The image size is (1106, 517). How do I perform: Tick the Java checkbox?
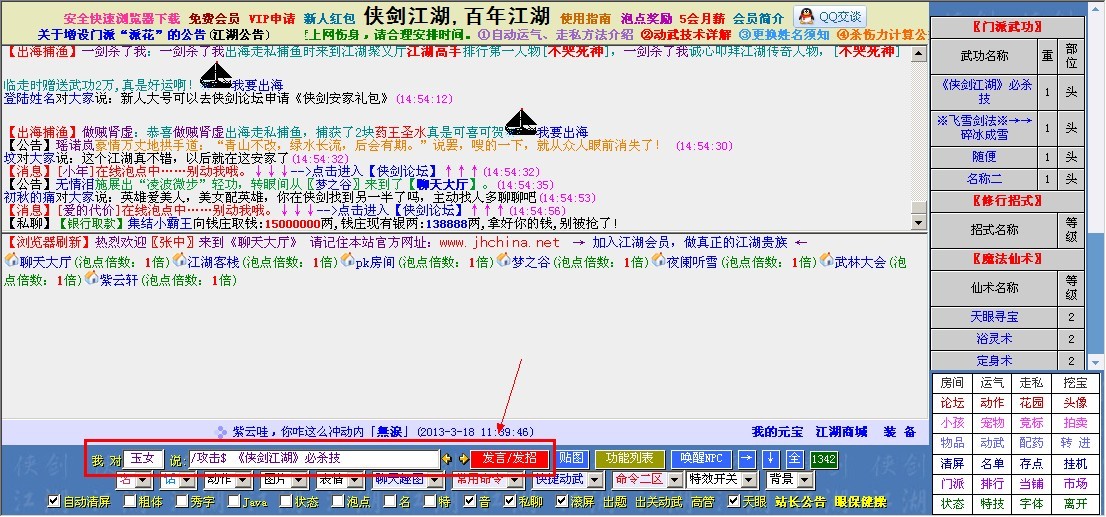[x=233, y=502]
